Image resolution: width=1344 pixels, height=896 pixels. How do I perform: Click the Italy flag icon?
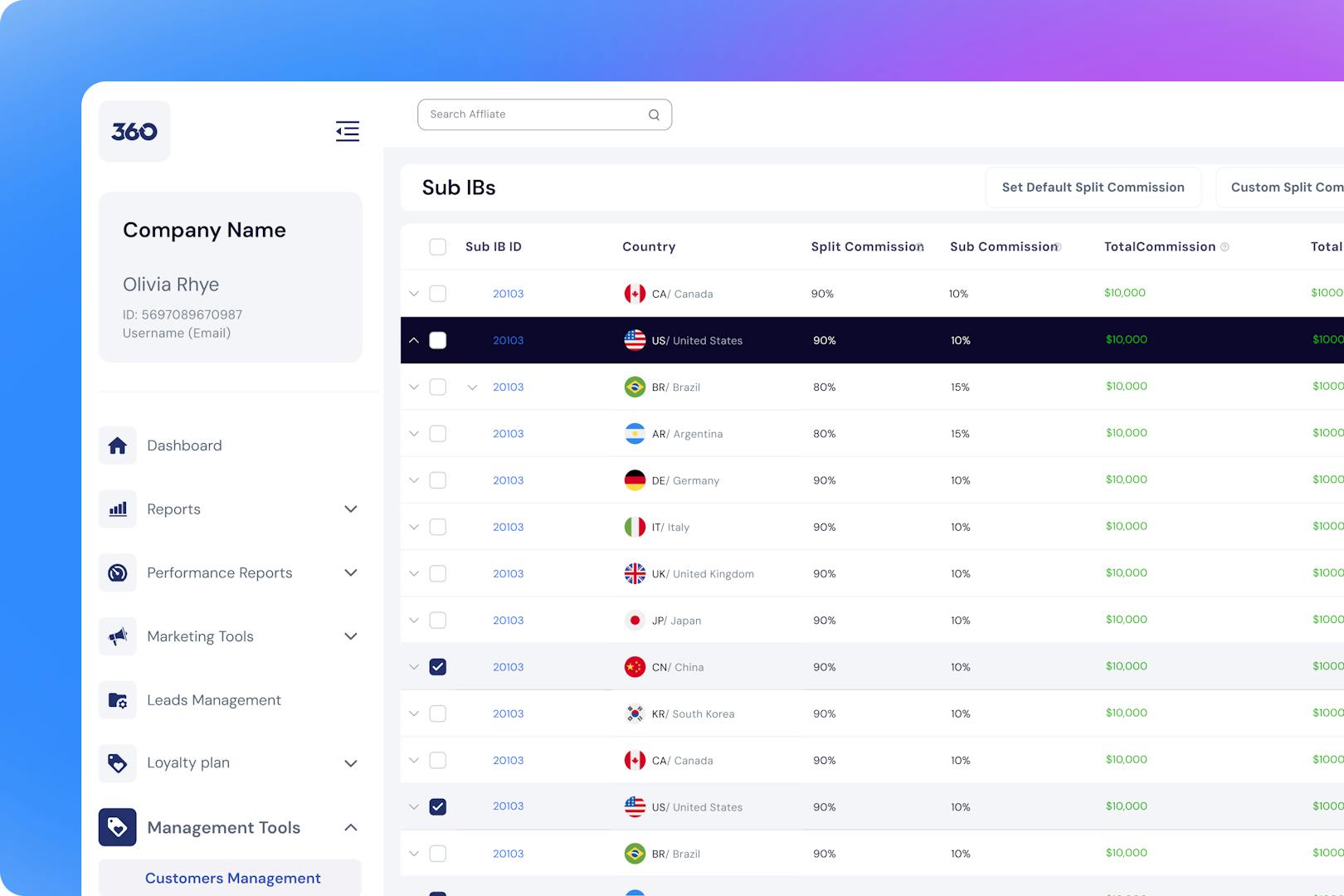(635, 527)
